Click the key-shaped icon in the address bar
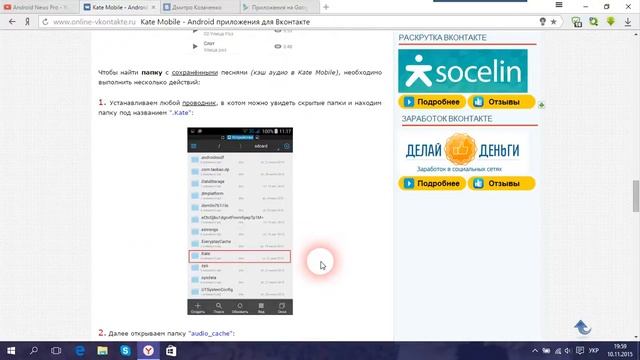 point(542,22)
